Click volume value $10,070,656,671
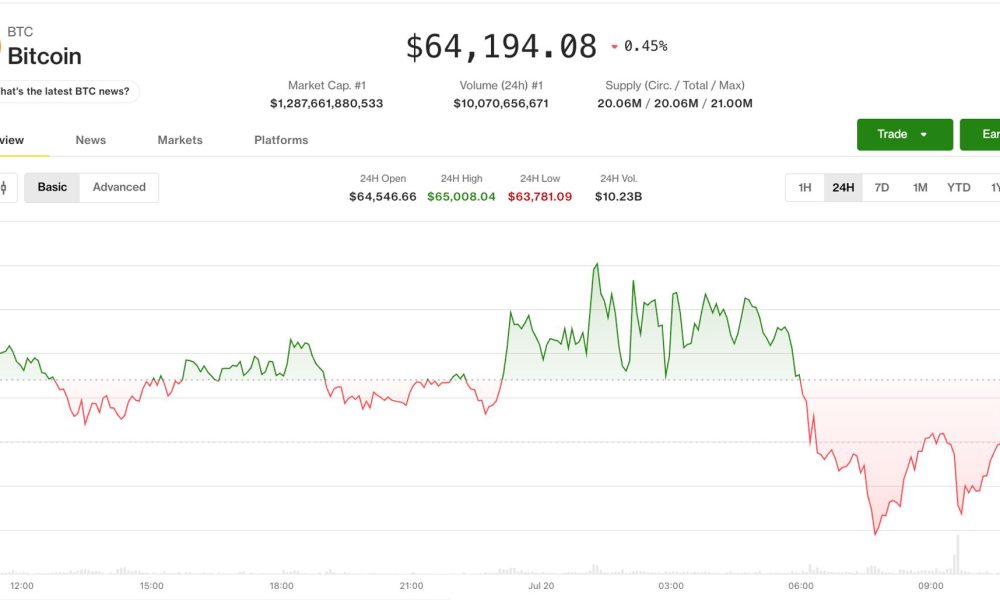 501,103
